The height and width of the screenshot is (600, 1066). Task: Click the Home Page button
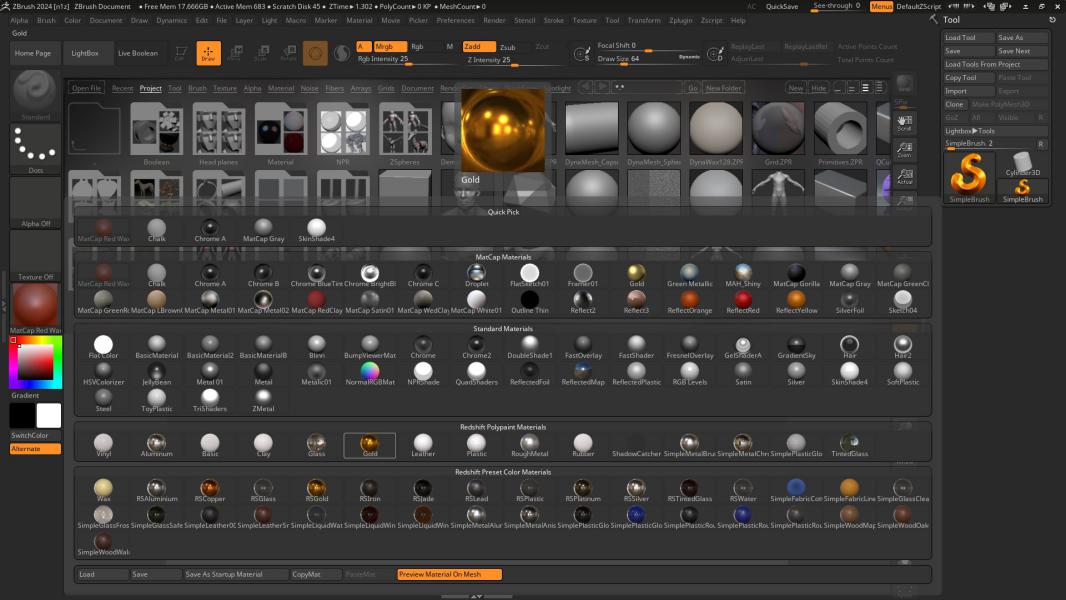[33, 53]
